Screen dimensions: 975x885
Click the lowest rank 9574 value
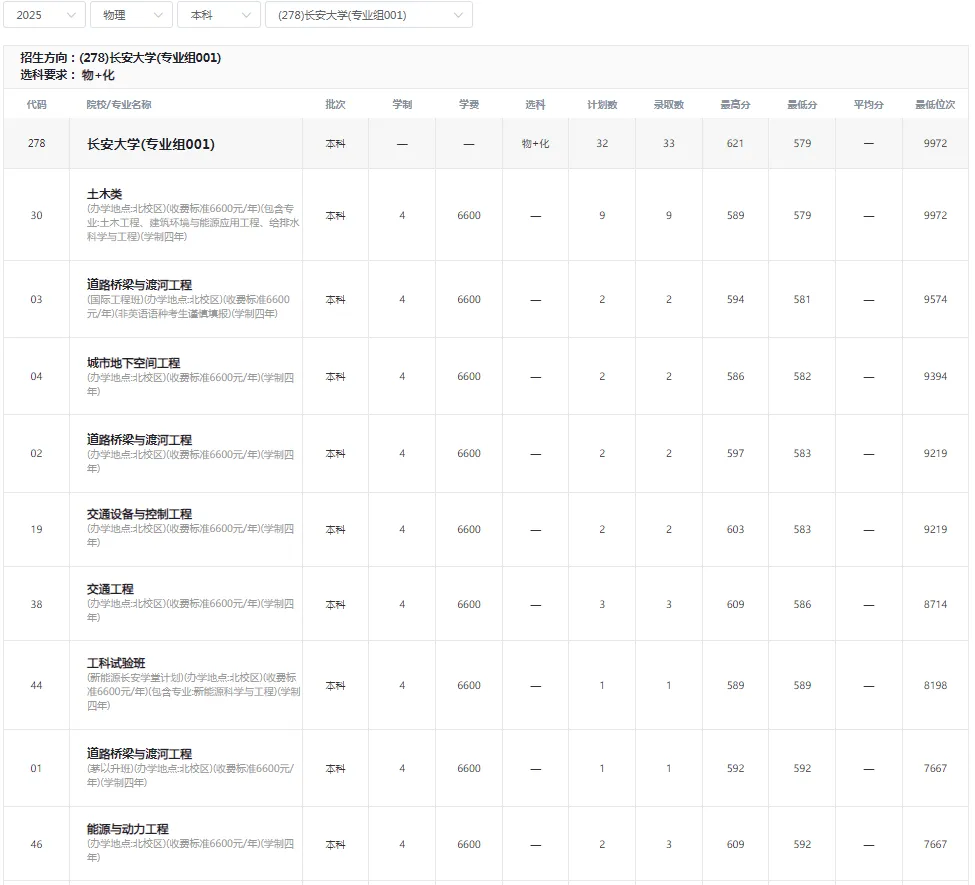[935, 299]
